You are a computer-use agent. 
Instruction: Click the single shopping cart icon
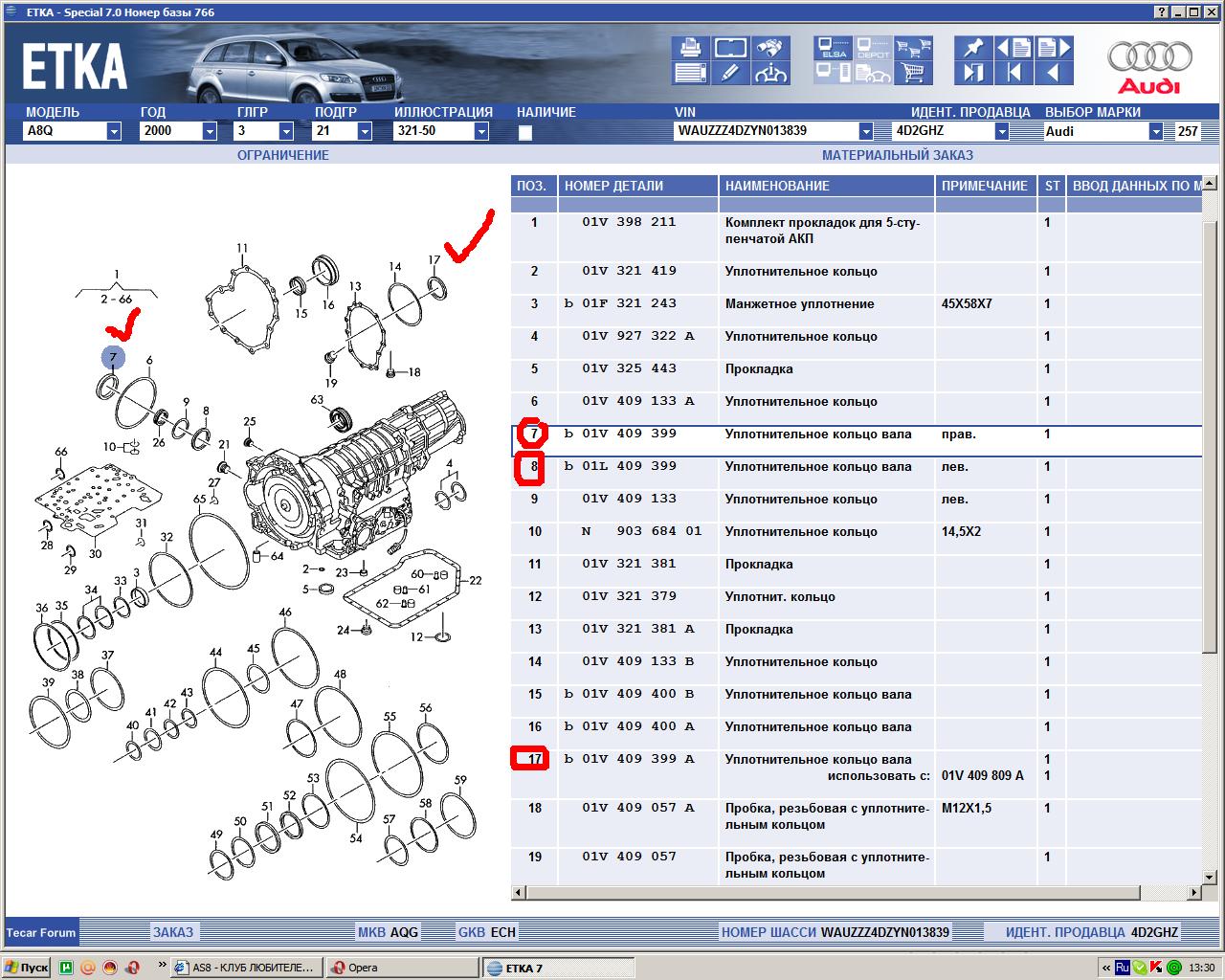pos(914,73)
